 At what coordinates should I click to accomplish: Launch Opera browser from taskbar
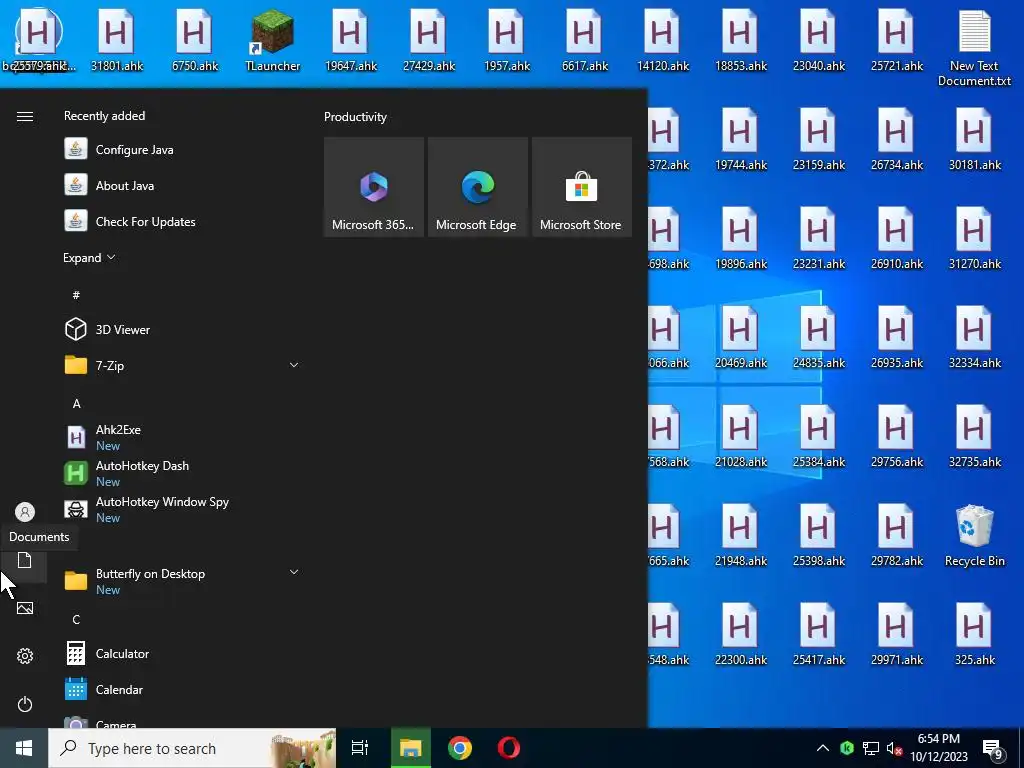[x=509, y=748]
